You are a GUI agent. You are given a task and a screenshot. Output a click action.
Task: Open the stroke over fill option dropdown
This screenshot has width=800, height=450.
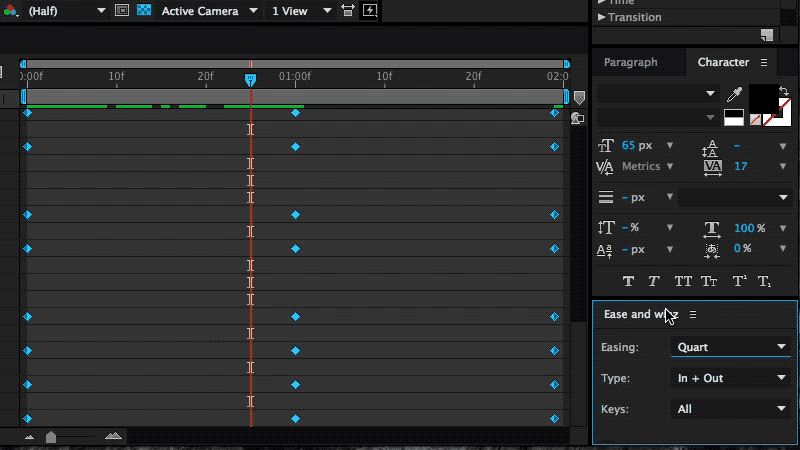click(734, 197)
